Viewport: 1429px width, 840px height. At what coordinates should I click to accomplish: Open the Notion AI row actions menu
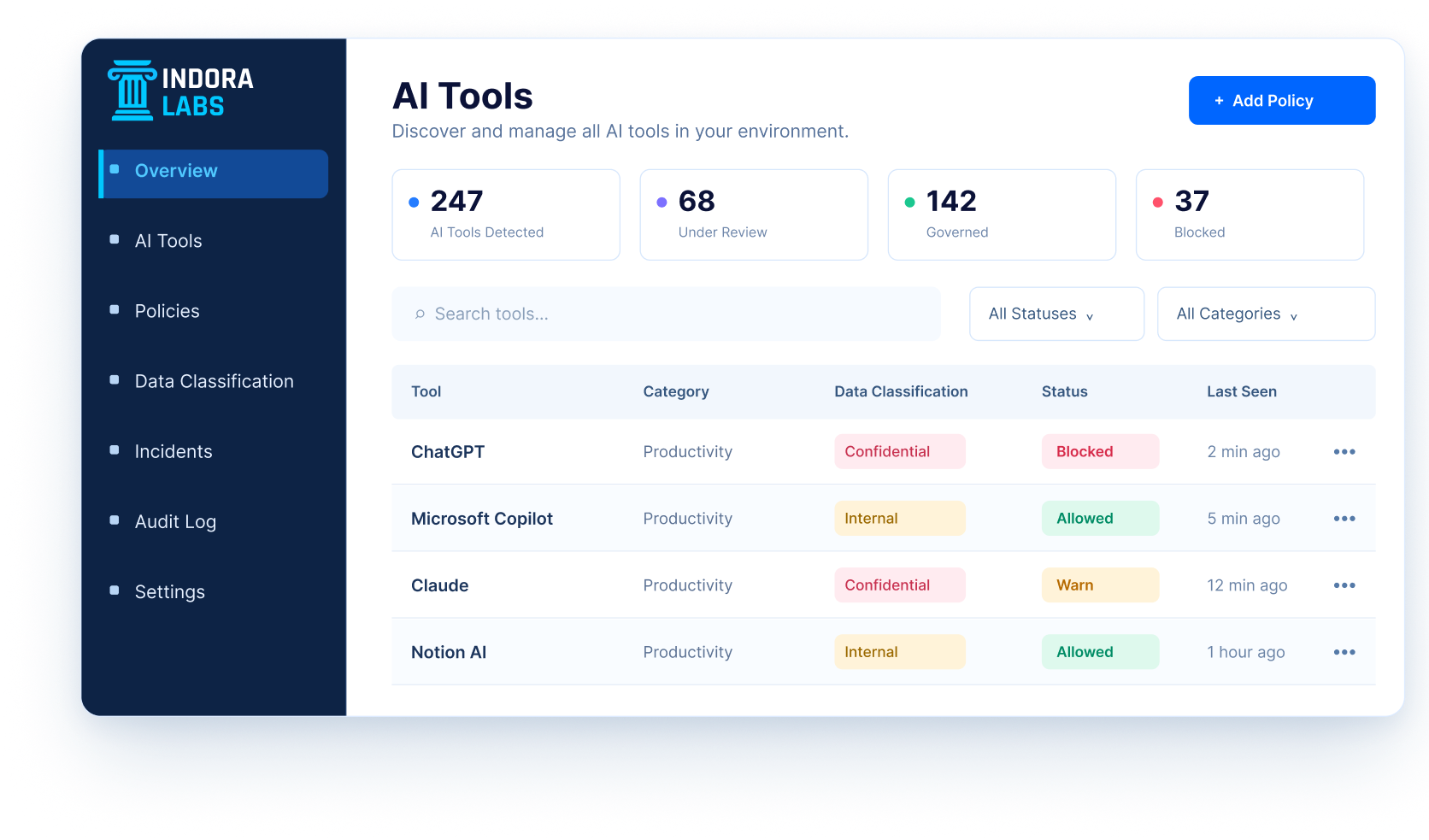pyautogui.click(x=1344, y=652)
